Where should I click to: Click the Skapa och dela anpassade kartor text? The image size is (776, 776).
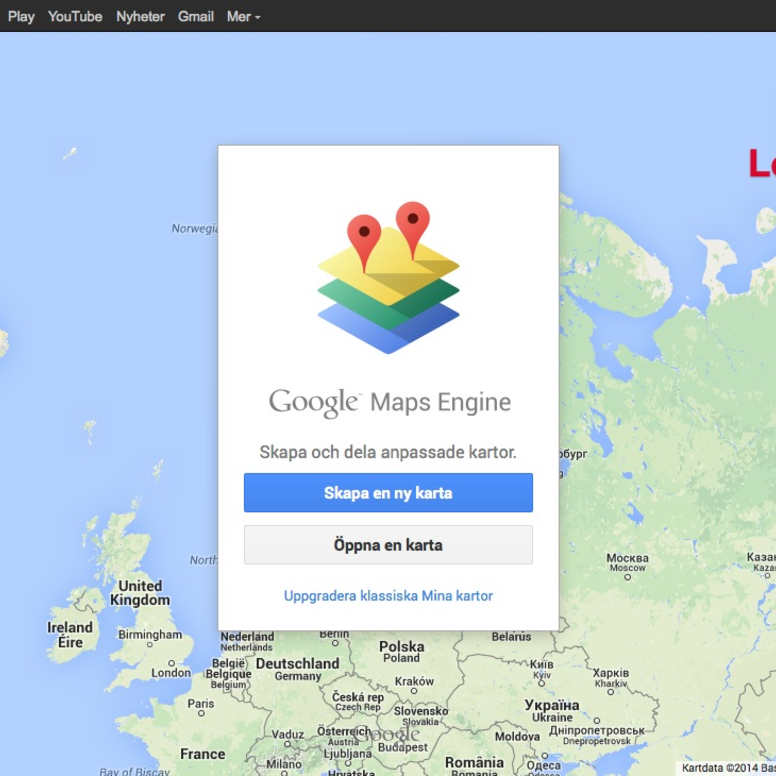tap(388, 452)
